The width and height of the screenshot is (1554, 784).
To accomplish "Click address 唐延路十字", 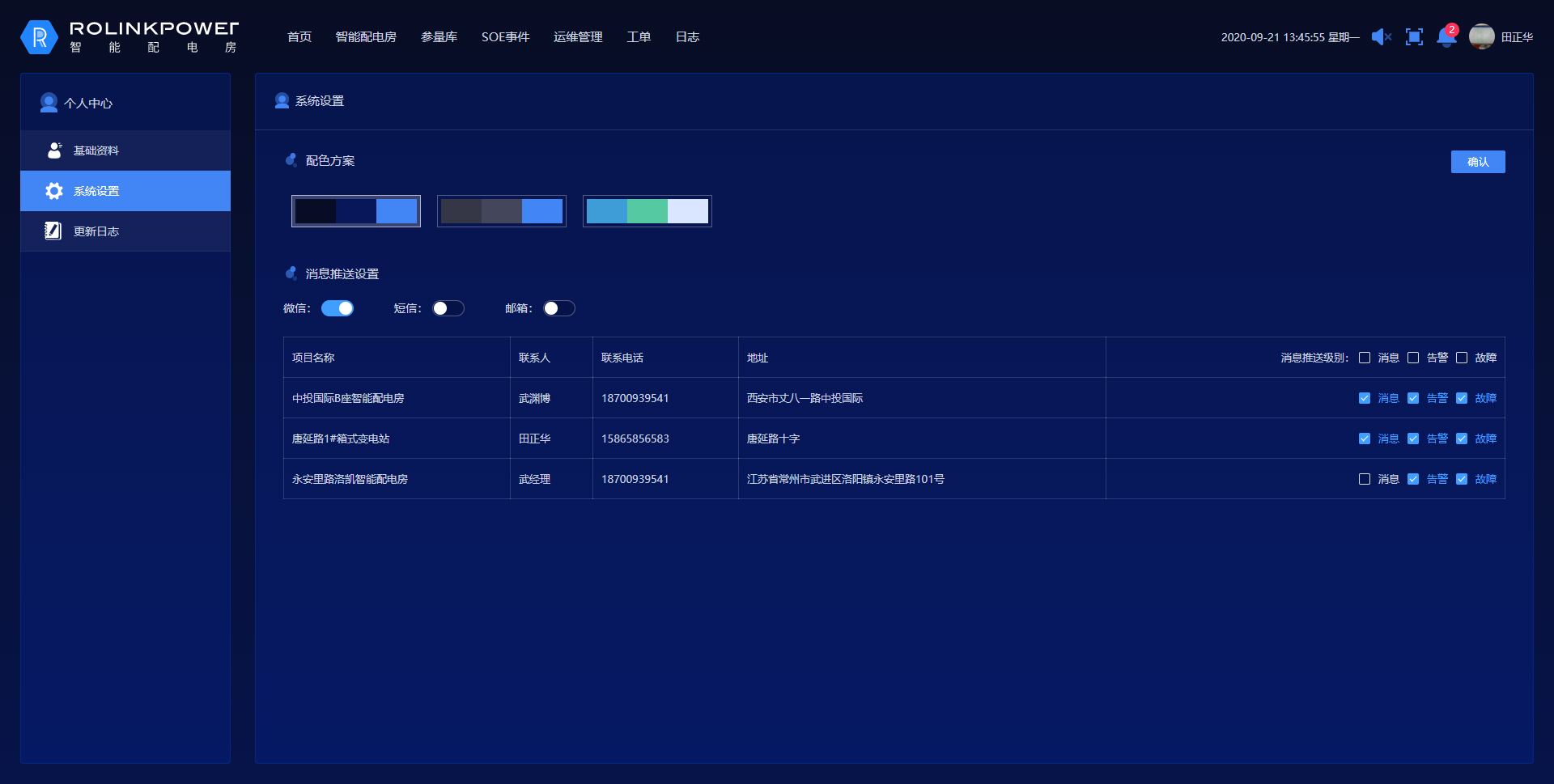I will (x=773, y=439).
